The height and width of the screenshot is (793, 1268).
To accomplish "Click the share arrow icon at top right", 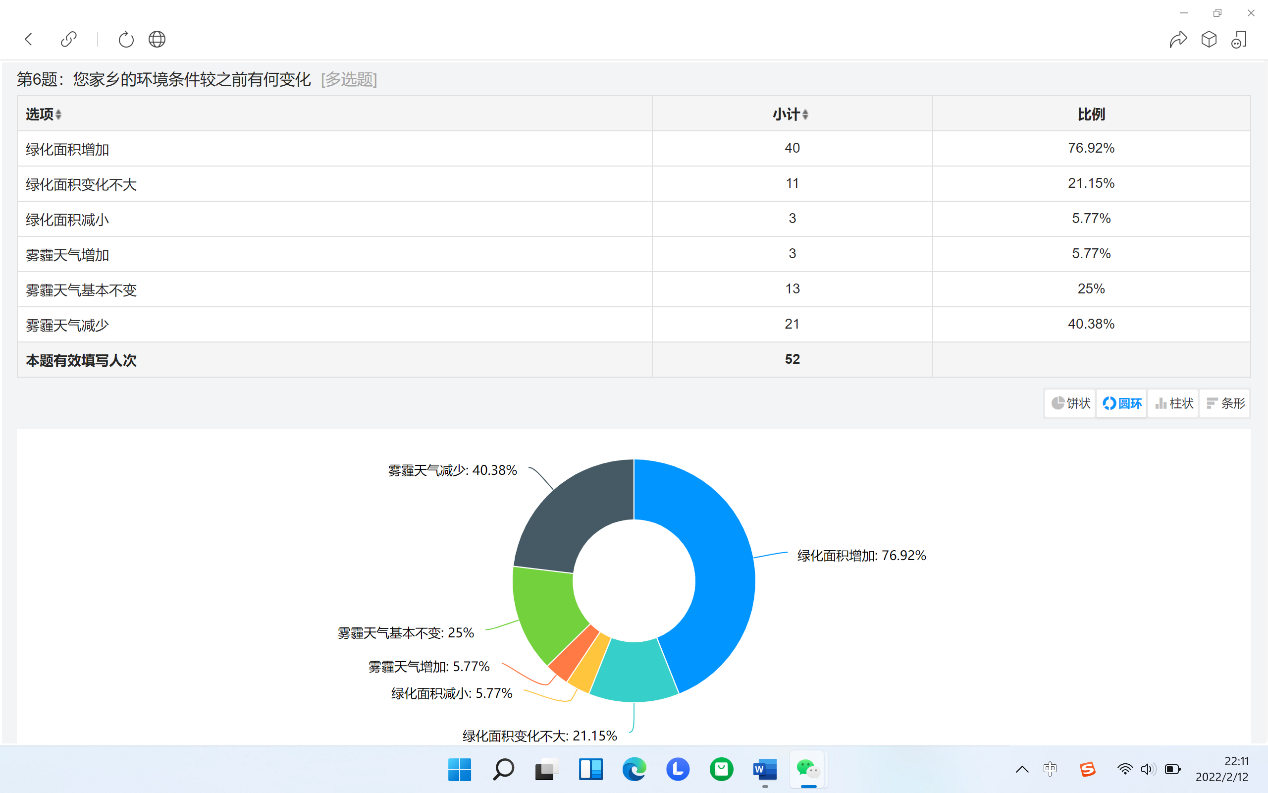I will pos(1178,39).
